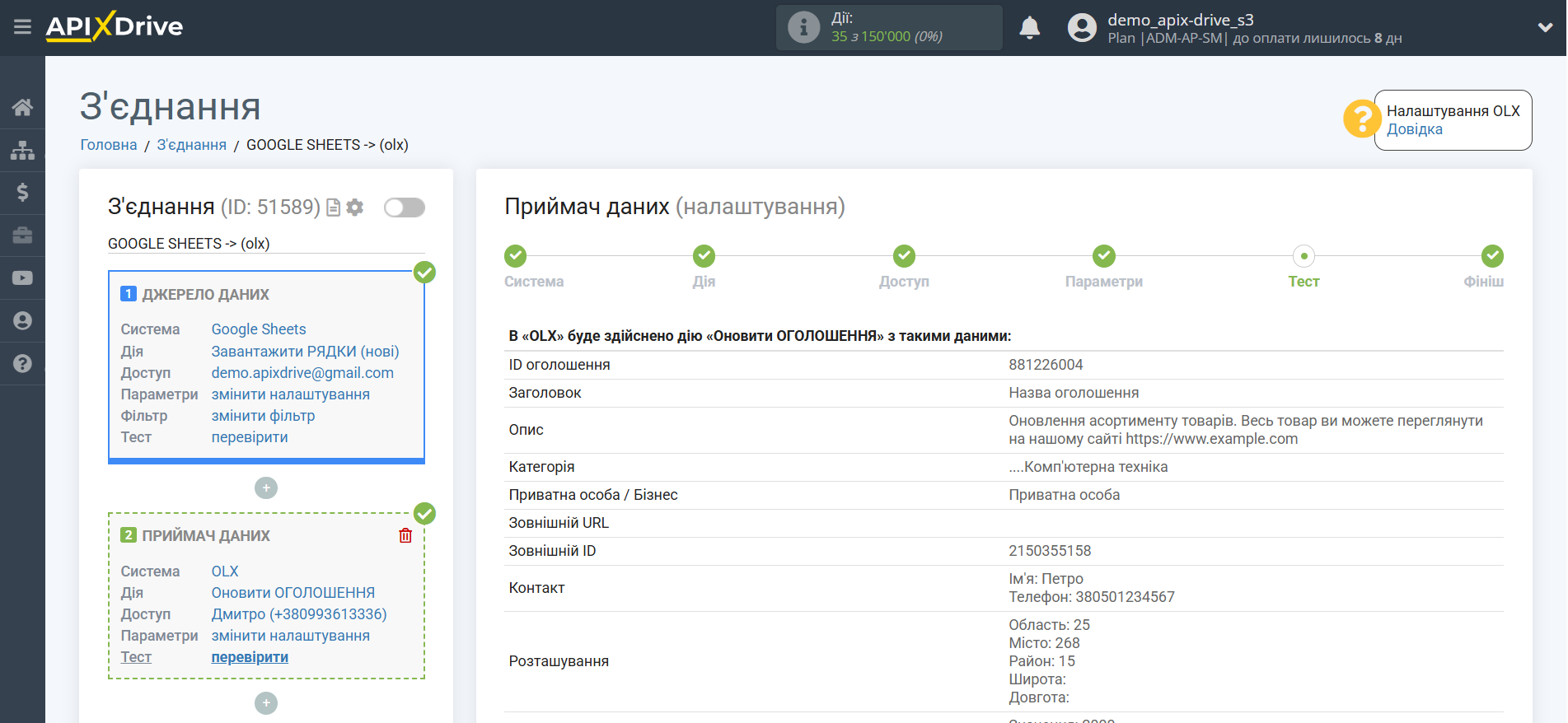Viewport: 1568px width, 723px height.
Task: Open Google Sheets system link
Action: tap(259, 329)
